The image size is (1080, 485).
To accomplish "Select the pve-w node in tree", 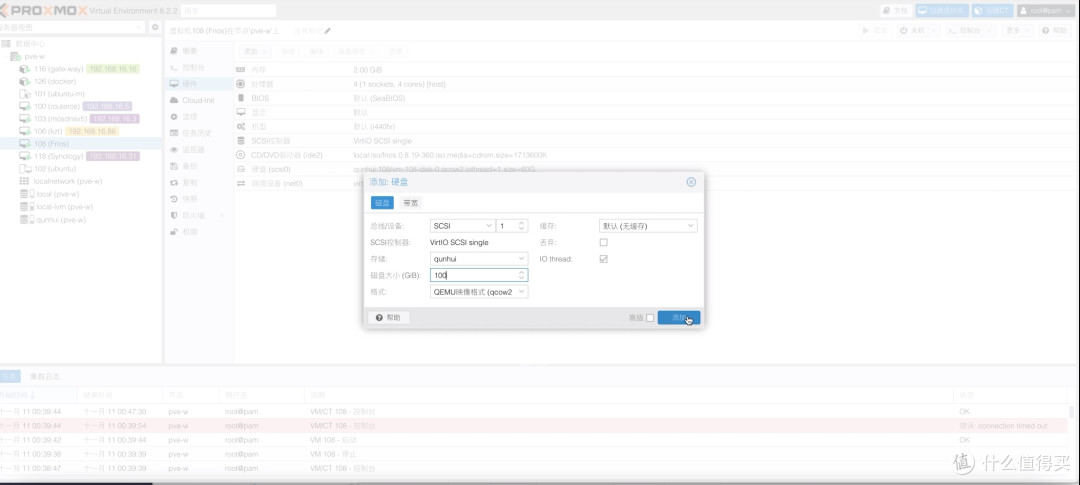I will tap(34, 56).
